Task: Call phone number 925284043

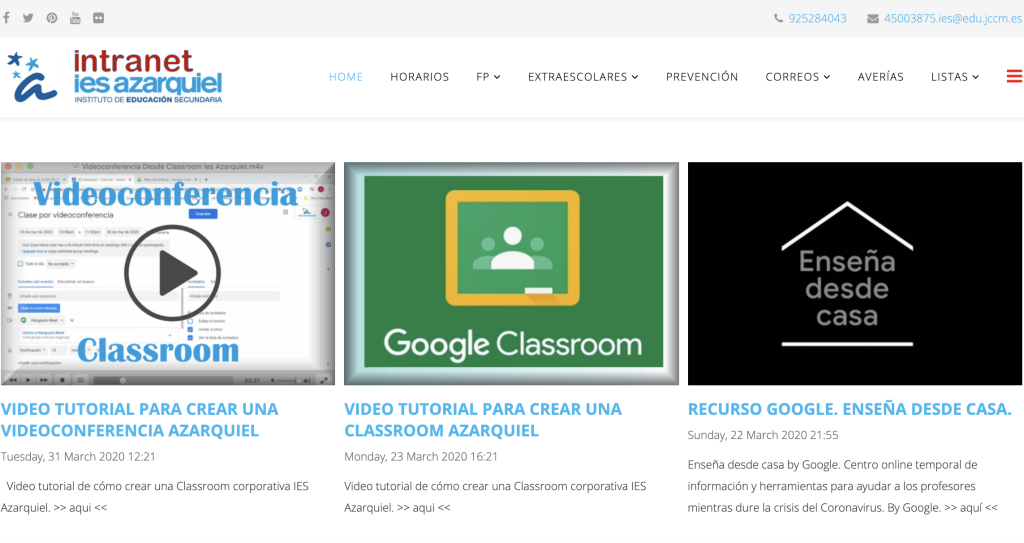Action: [817, 18]
